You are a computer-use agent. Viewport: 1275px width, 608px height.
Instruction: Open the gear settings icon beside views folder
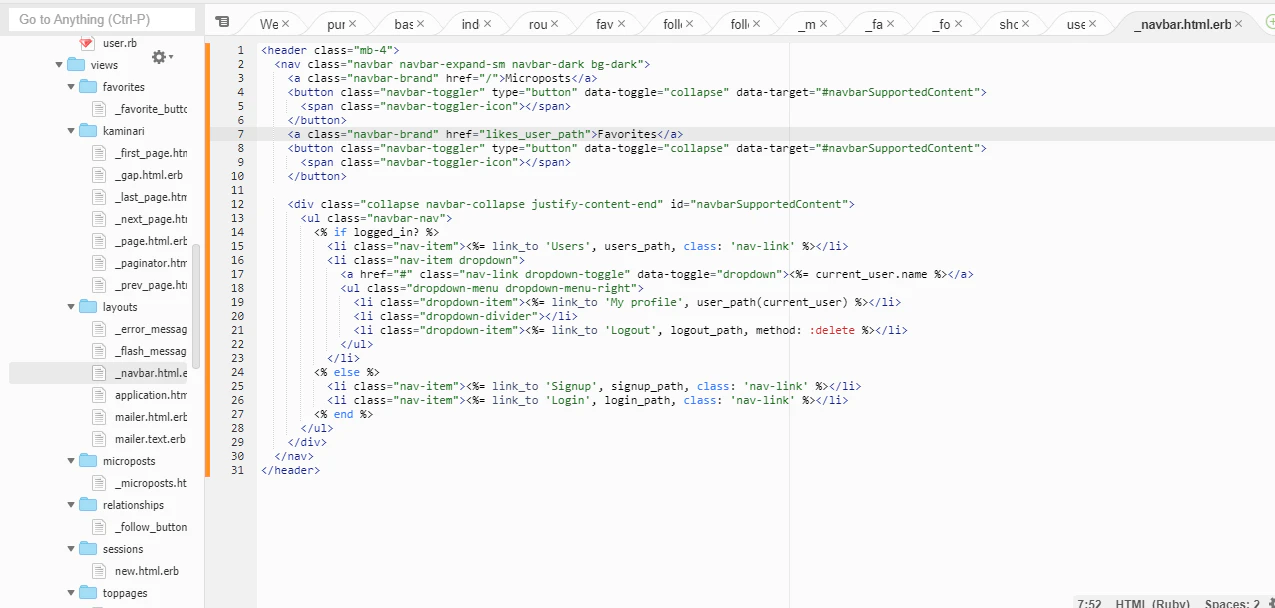coord(157,58)
